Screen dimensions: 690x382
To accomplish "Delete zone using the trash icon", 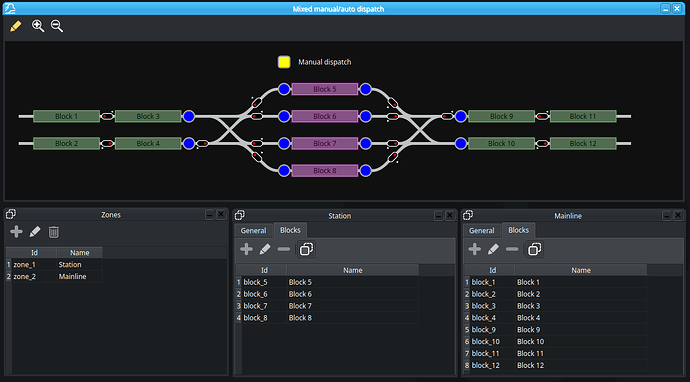I will click(x=54, y=232).
